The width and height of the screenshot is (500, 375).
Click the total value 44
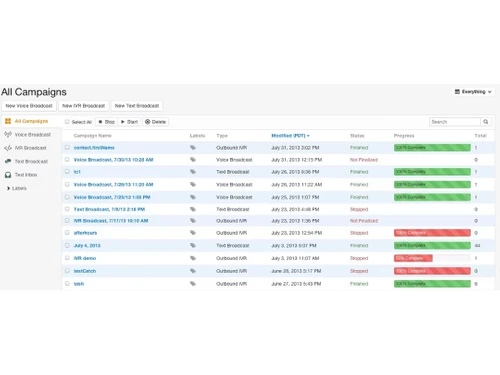477,246
